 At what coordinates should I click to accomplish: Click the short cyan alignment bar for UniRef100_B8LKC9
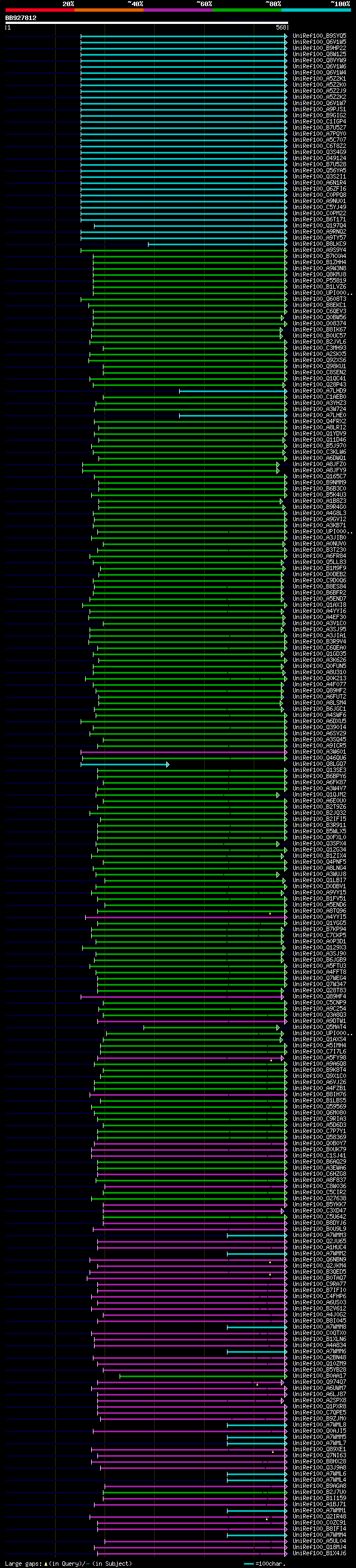[218, 244]
